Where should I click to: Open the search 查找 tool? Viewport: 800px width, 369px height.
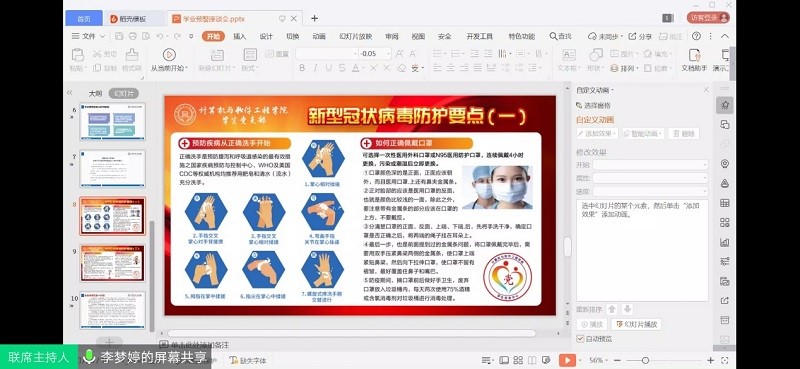tap(560, 36)
